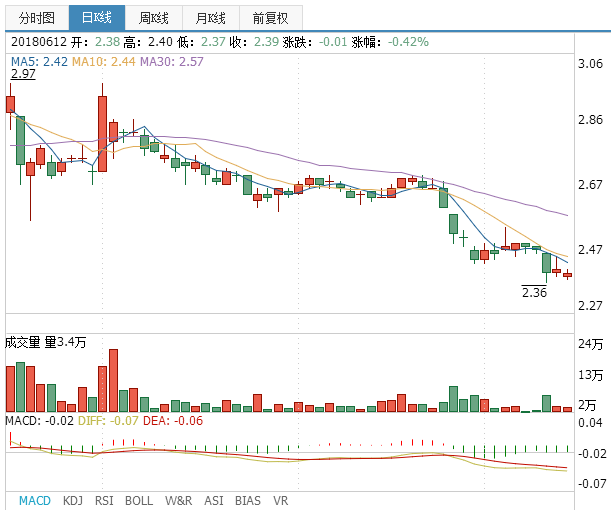This screenshot has width=611, height=510.
Task: Click the MA10: 2.44 legend label
Action: pyautogui.click(x=104, y=62)
